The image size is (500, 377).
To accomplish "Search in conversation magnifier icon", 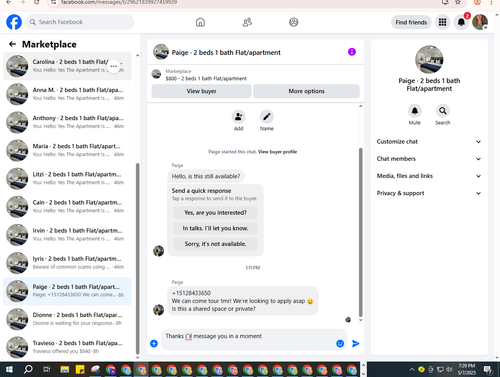I will pos(443,111).
